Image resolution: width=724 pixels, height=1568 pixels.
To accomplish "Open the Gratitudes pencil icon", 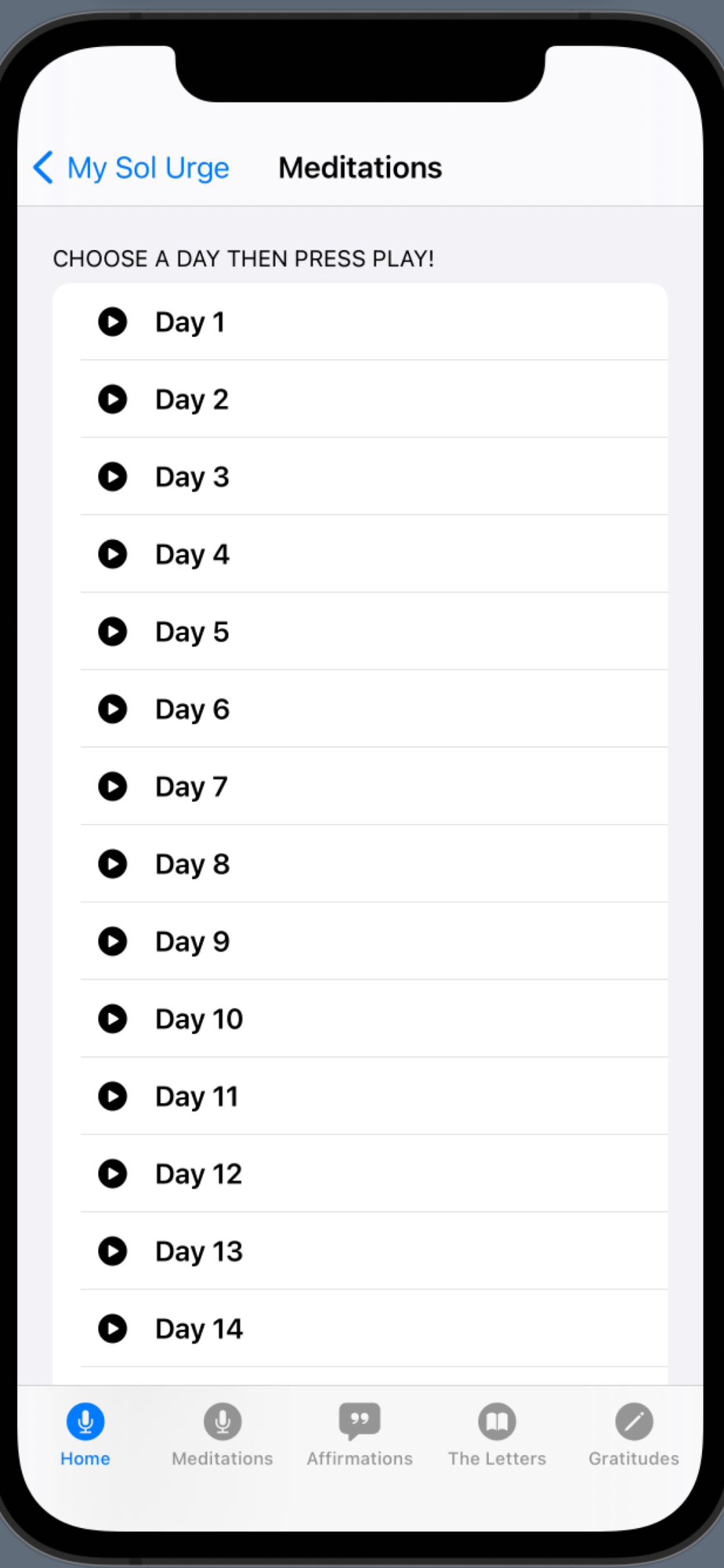I will [634, 1421].
